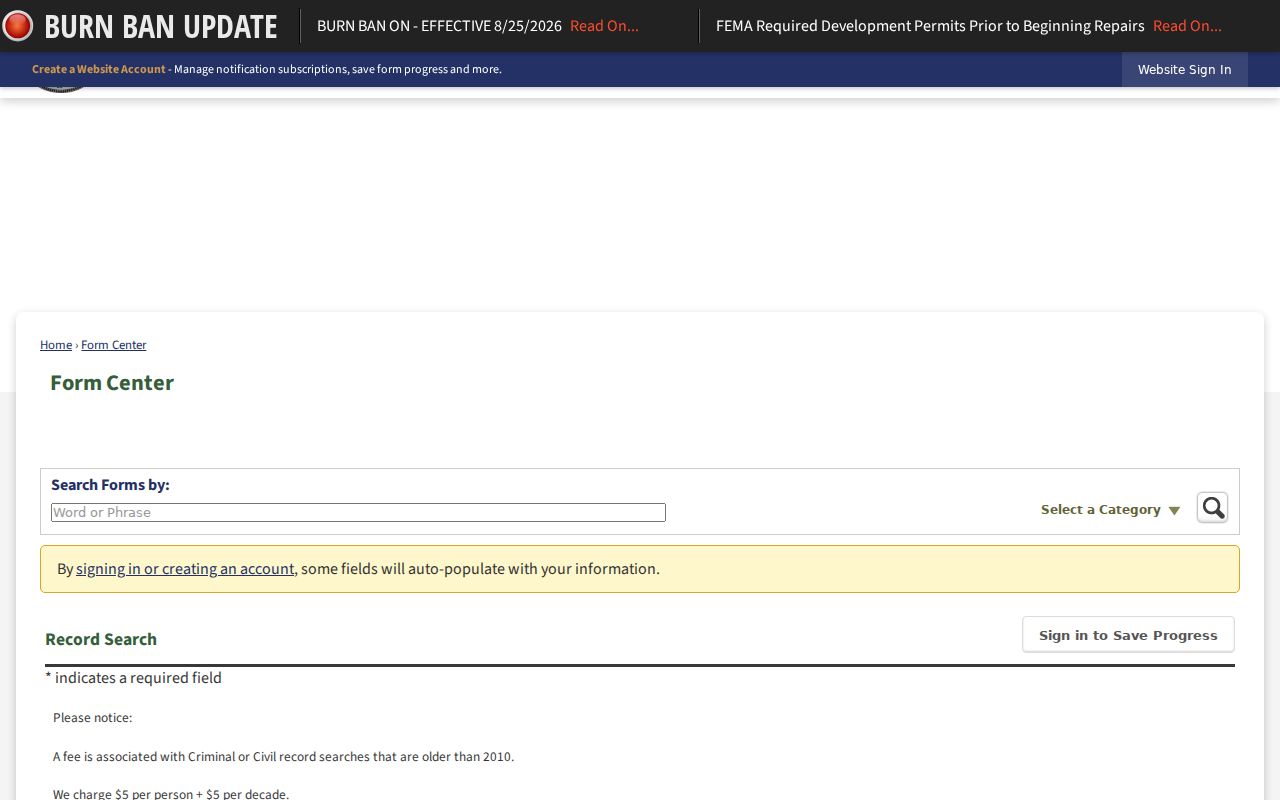Click the 'Search Forms by:' label
Viewport: 1280px width, 800px height.
[110, 485]
